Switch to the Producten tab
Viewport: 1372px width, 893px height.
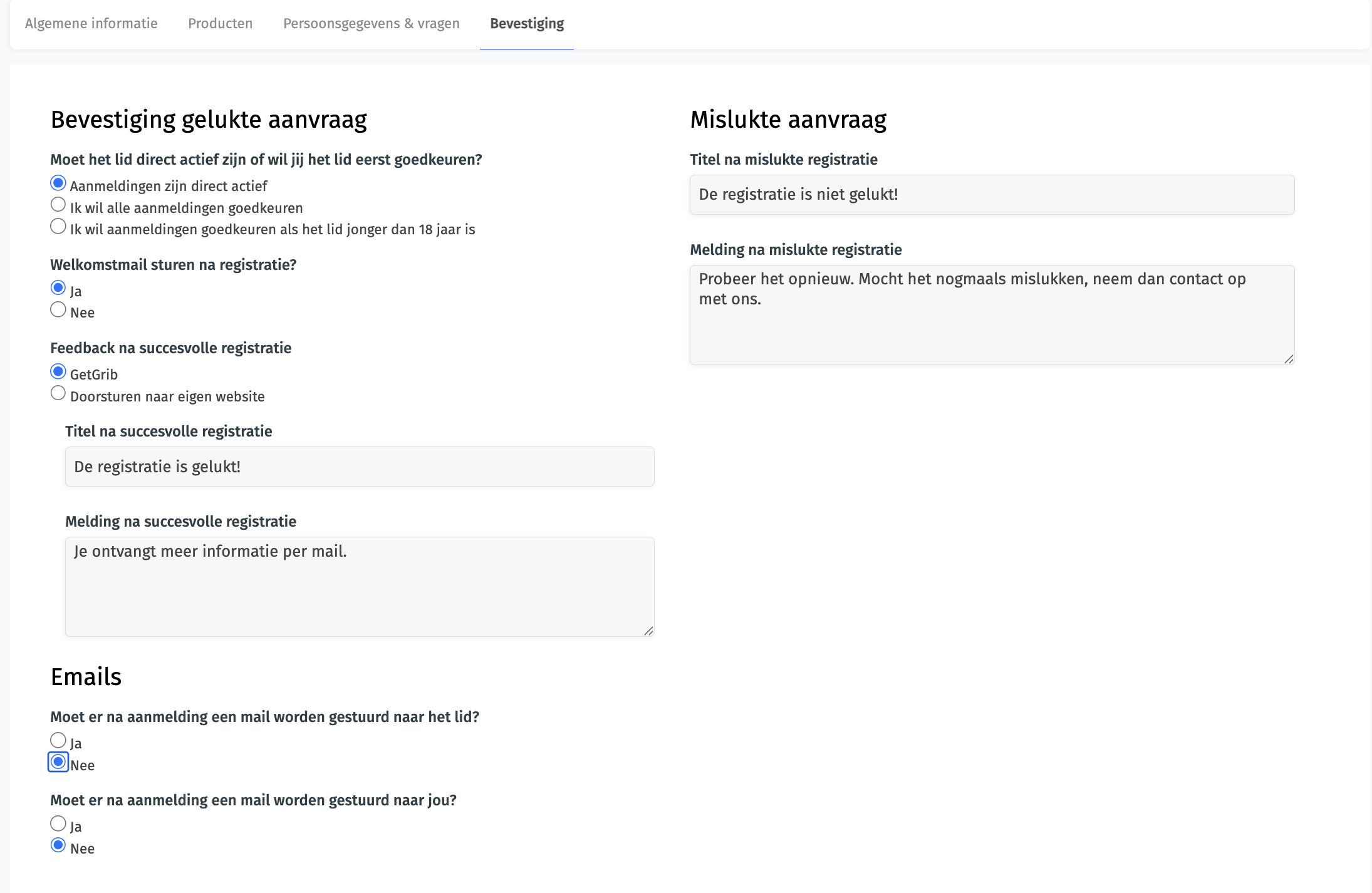(220, 24)
